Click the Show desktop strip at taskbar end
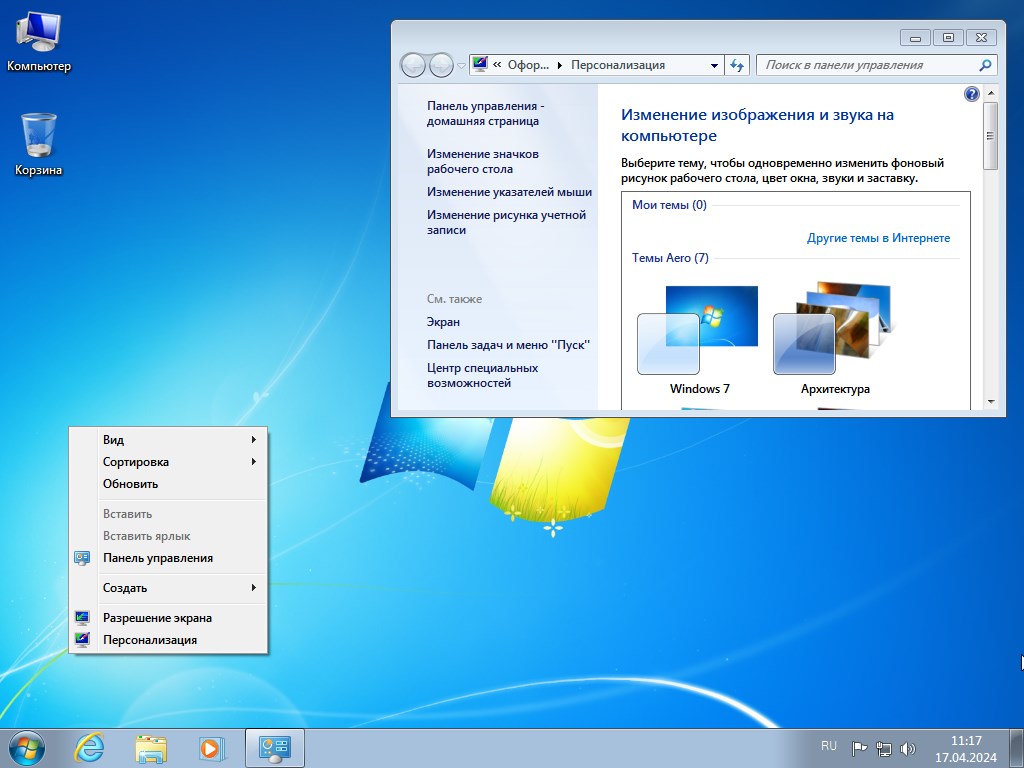1024x768 pixels. click(x=1016, y=748)
